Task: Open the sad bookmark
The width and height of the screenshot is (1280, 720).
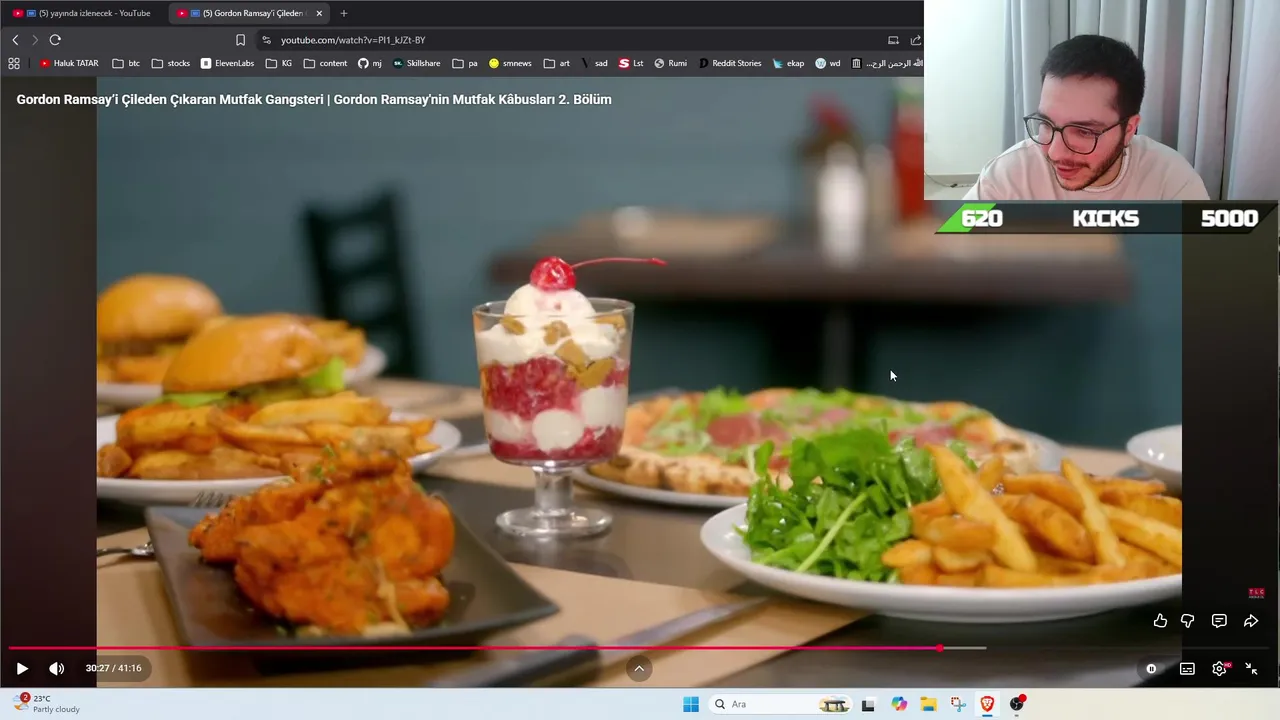Action: [x=594, y=63]
